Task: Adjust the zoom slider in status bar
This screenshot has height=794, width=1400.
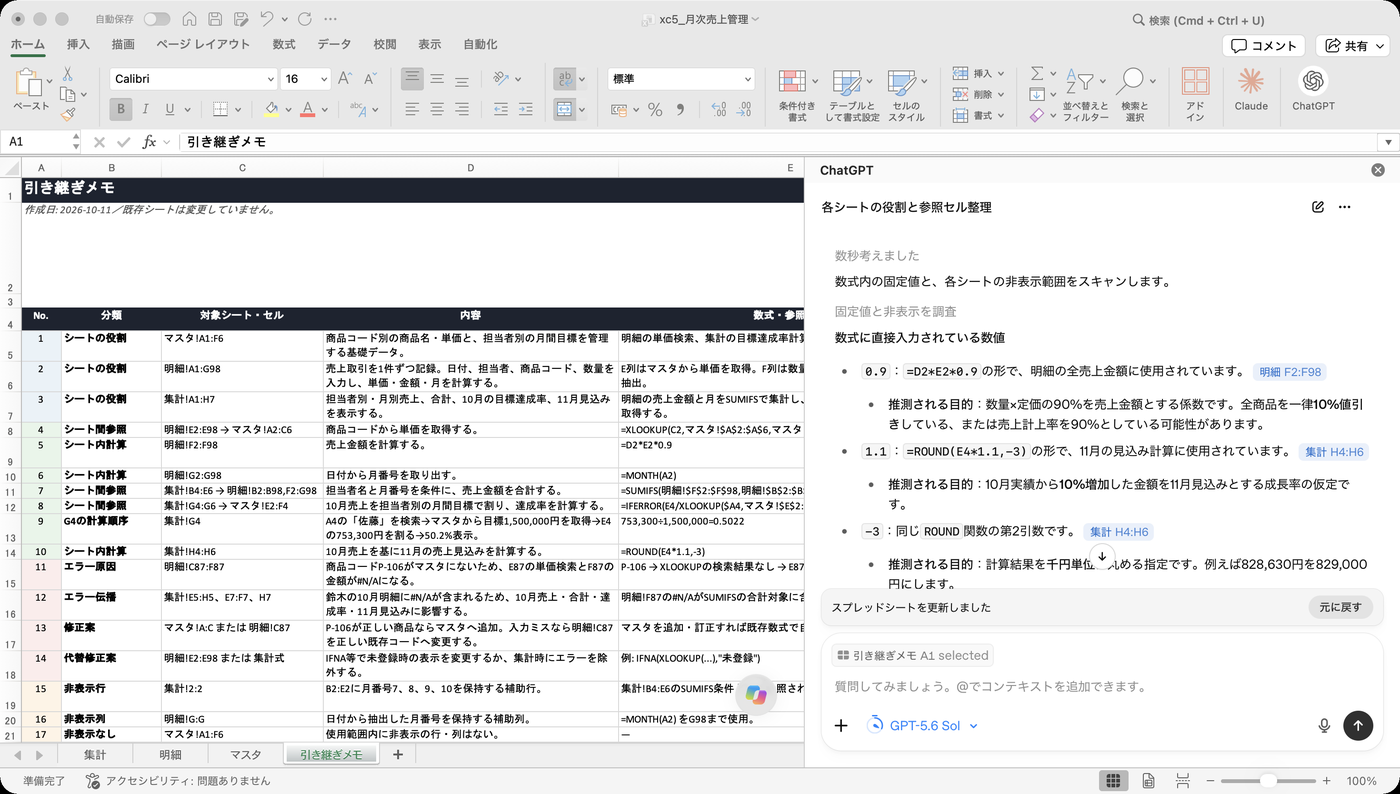Action: [1268, 781]
